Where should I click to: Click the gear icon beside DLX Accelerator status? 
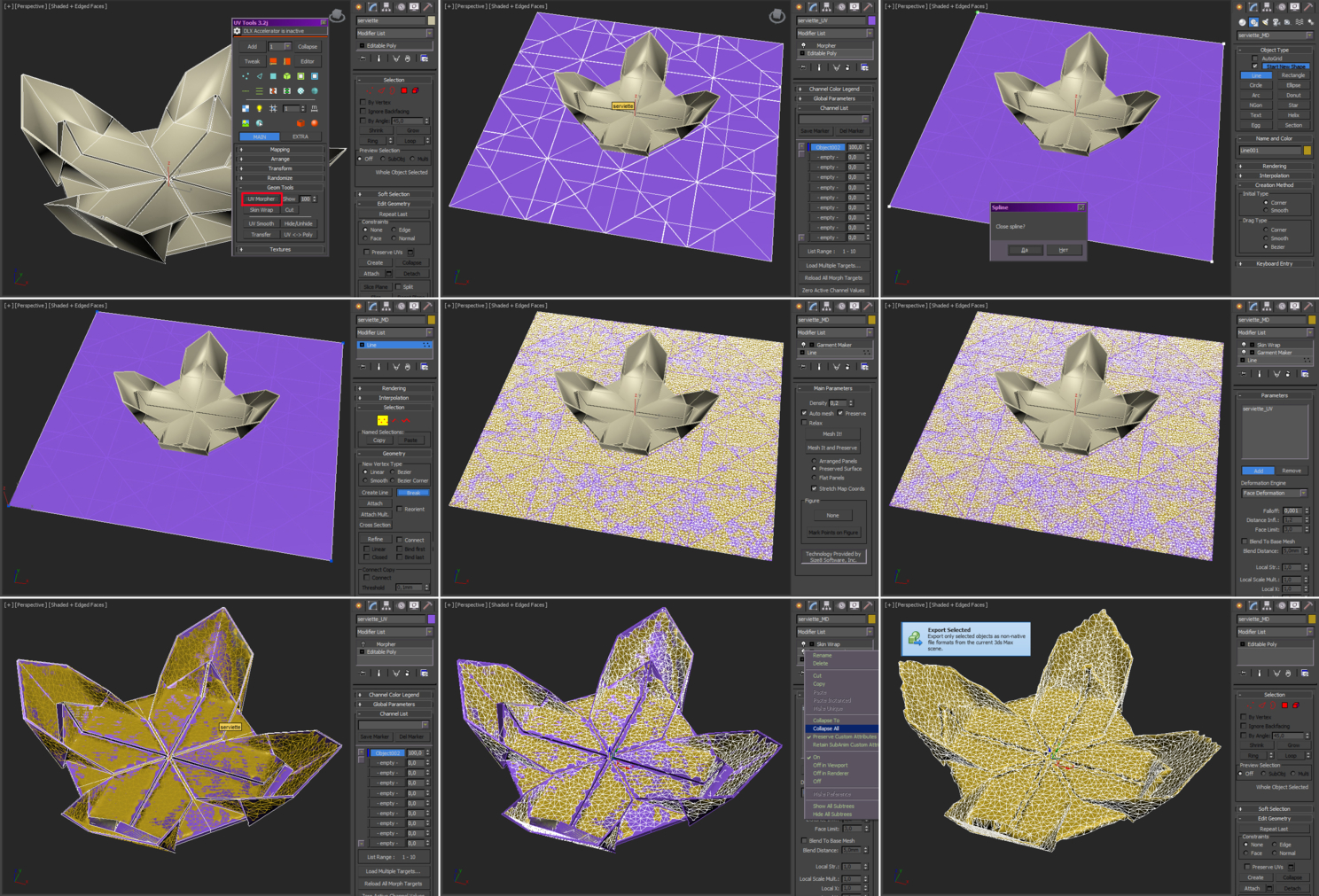click(238, 31)
